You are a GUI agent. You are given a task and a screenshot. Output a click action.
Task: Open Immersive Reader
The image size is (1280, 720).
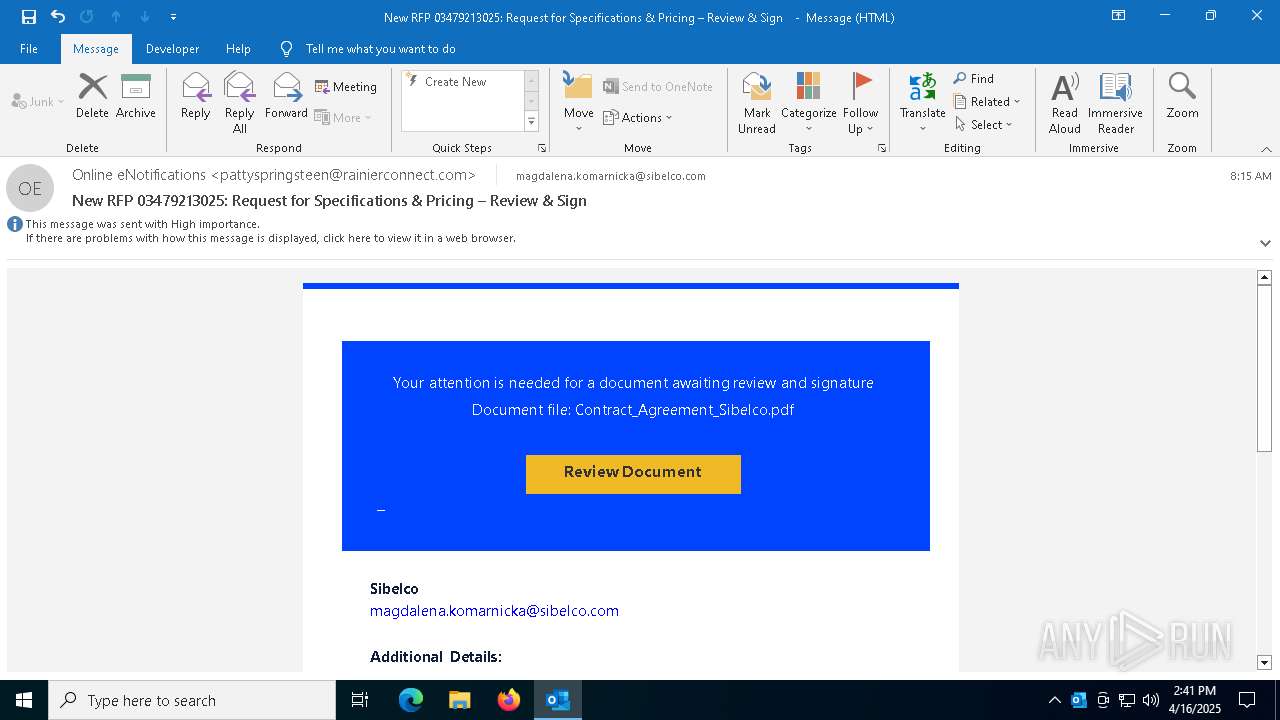(x=1115, y=103)
